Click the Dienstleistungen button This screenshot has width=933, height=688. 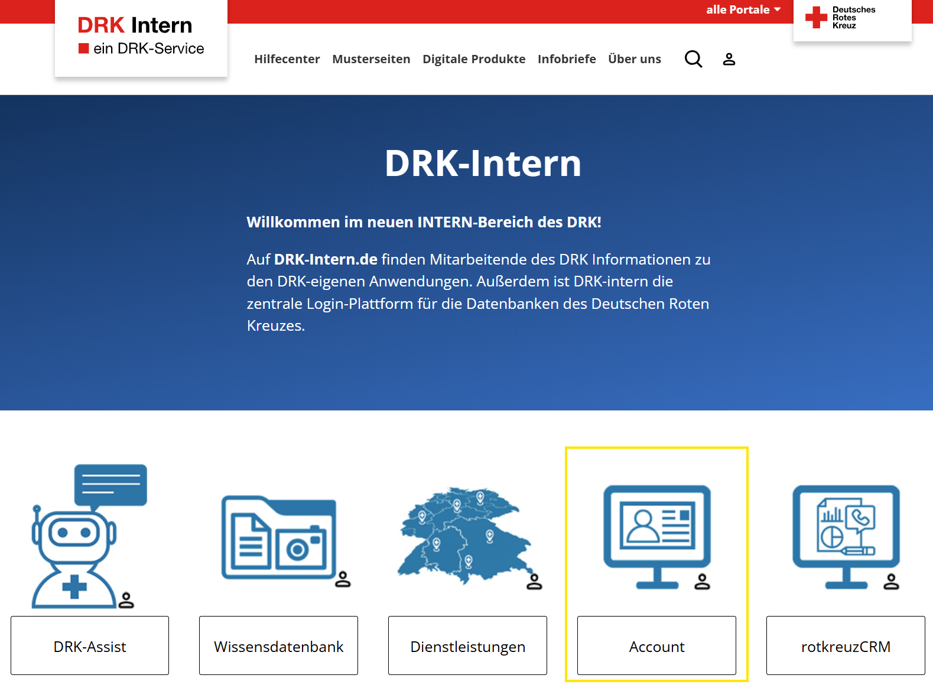(468, 646)
